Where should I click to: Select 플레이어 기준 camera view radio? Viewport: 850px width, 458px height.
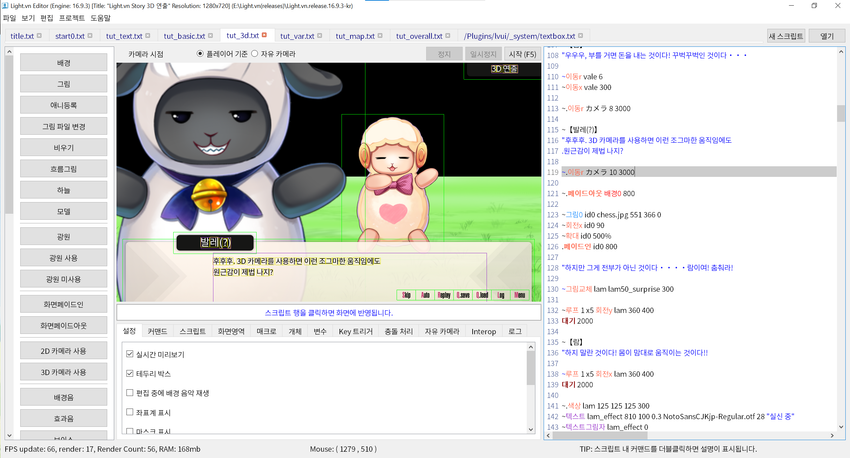[200, 54]
